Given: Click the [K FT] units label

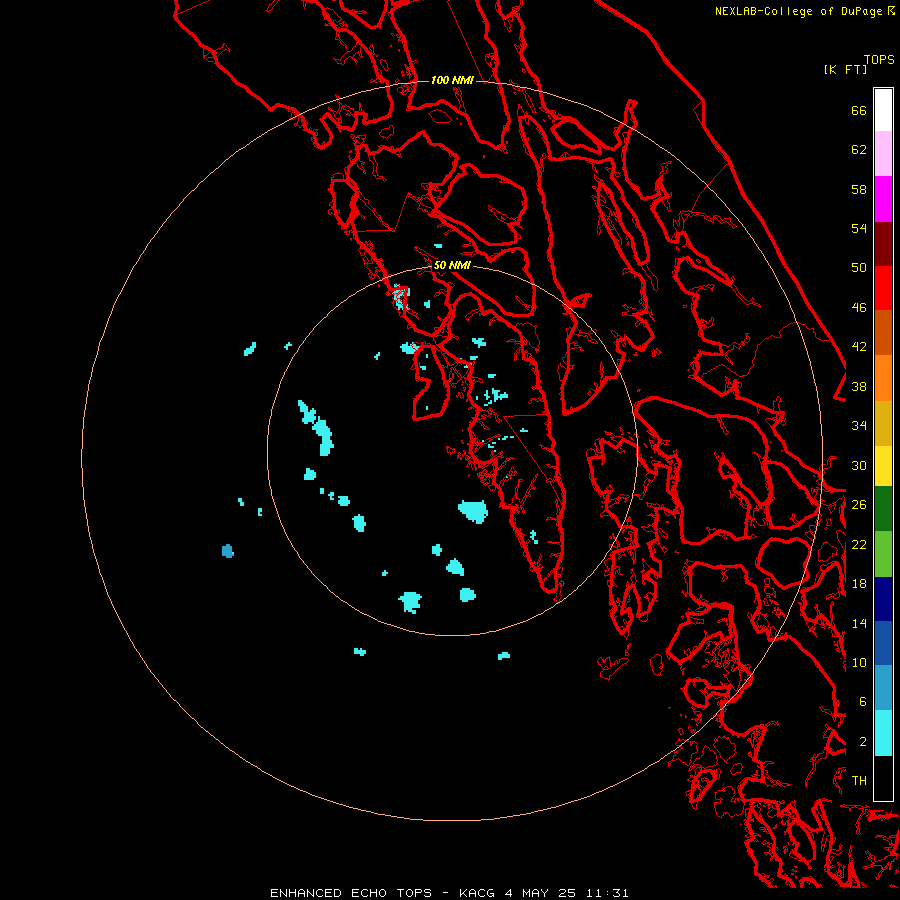Looking at the screenshot, I should 845,69.
